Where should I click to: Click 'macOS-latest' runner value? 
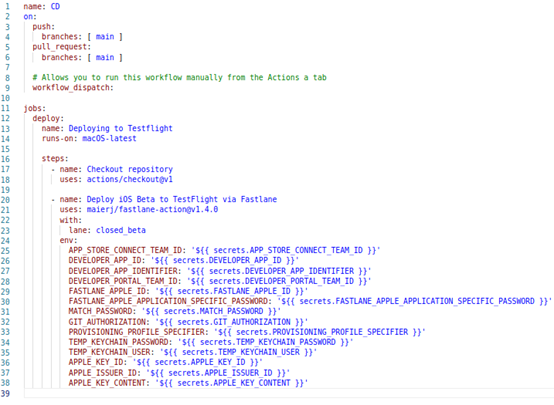point(109,139)
